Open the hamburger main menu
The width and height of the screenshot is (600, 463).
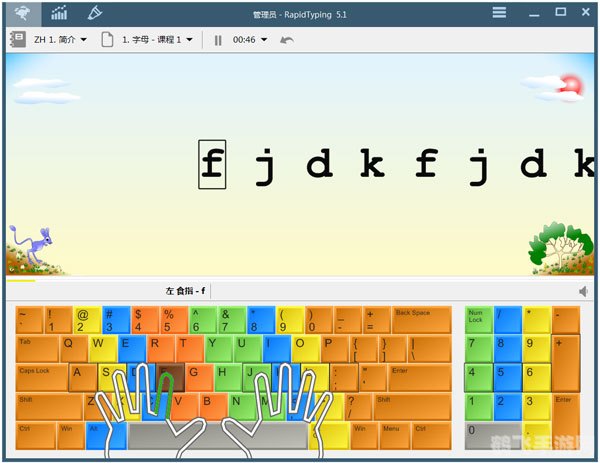pyautogui.click(x=499, y=12)
